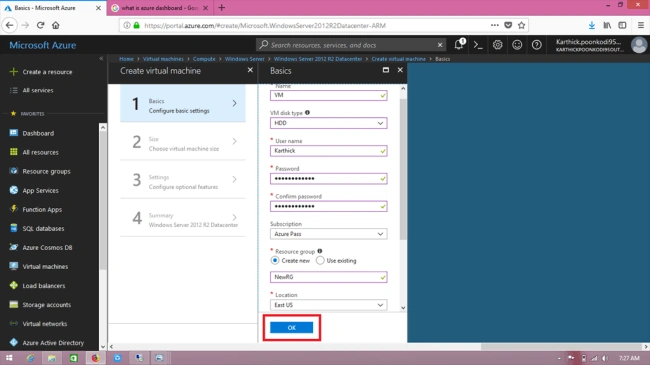Open the portal settings gear
The height and width of the screenshot is (365, 650).
497,45
